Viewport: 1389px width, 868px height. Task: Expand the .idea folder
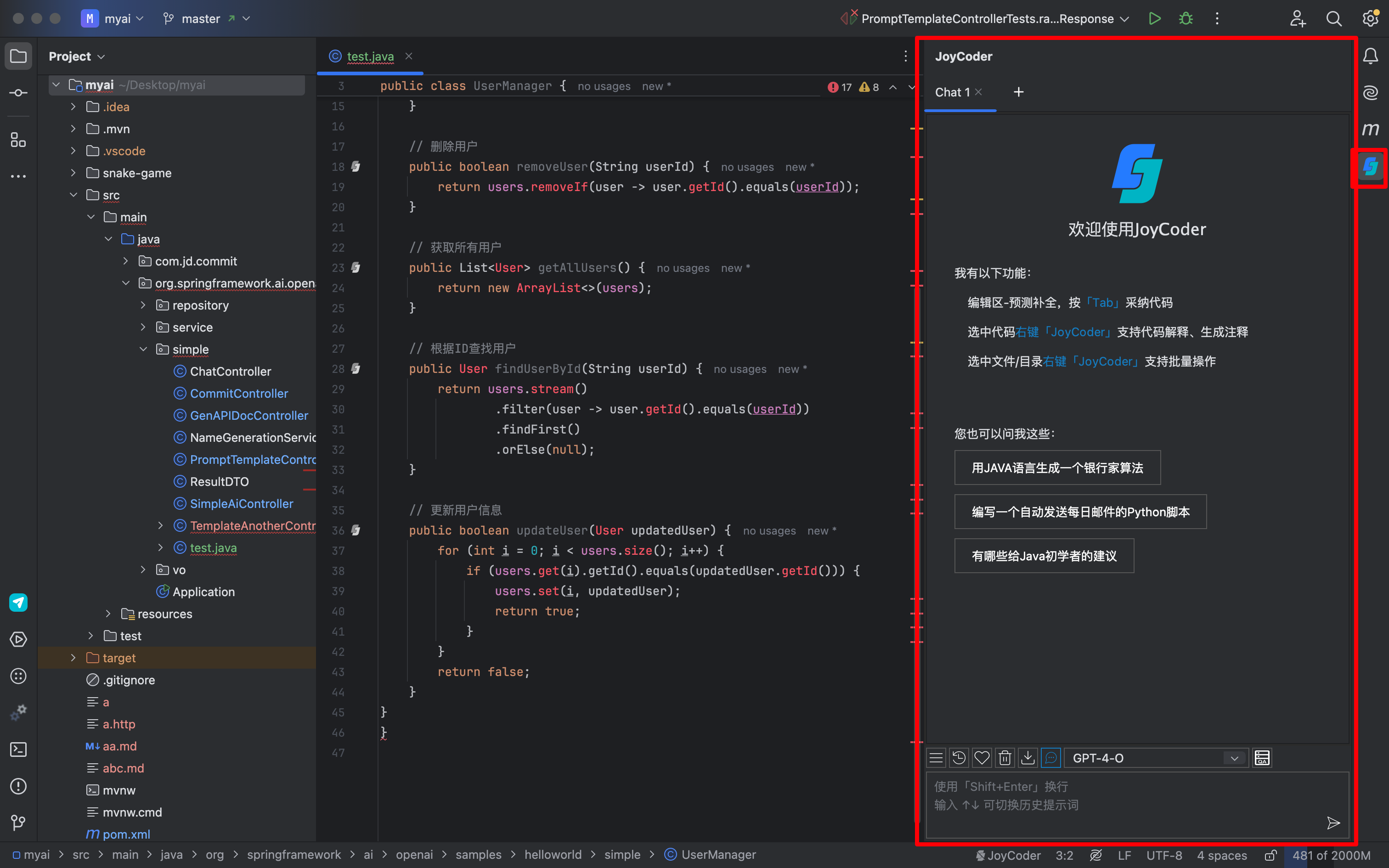click(x=73, y=107)
